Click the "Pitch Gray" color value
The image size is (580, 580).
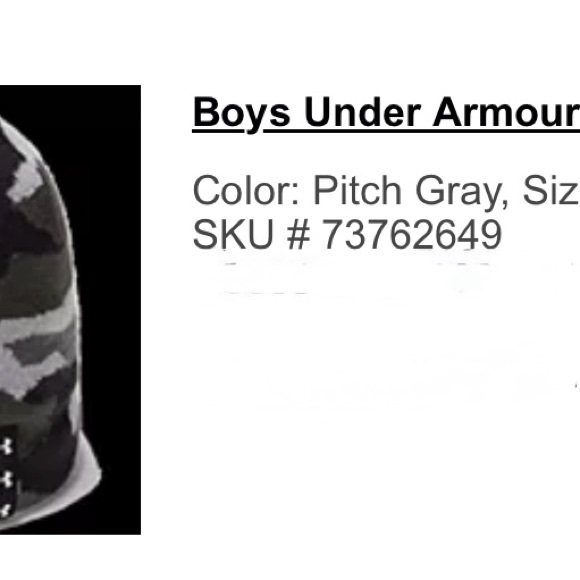tap(411, 192)
